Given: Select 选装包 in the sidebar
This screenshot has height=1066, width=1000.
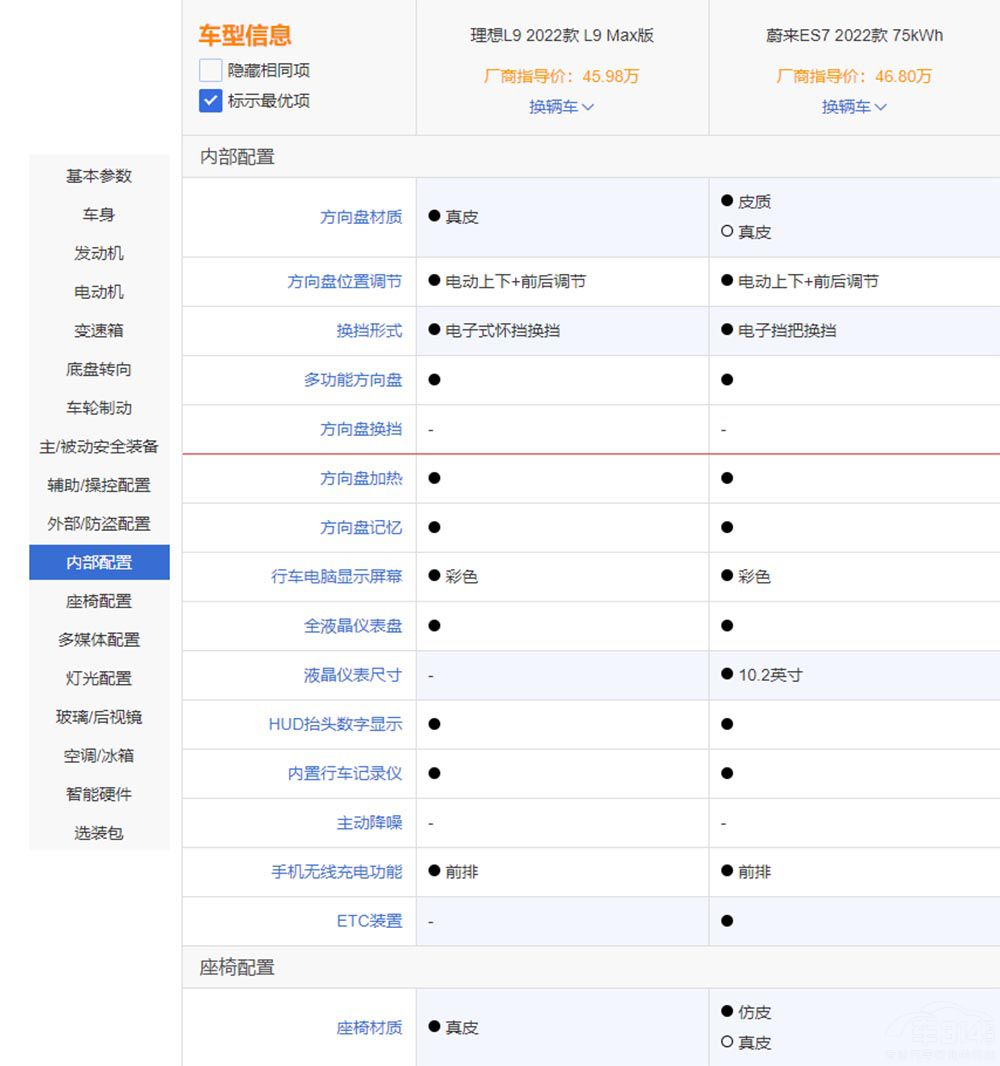Looking at the screenshot, I should click(99, 833).
